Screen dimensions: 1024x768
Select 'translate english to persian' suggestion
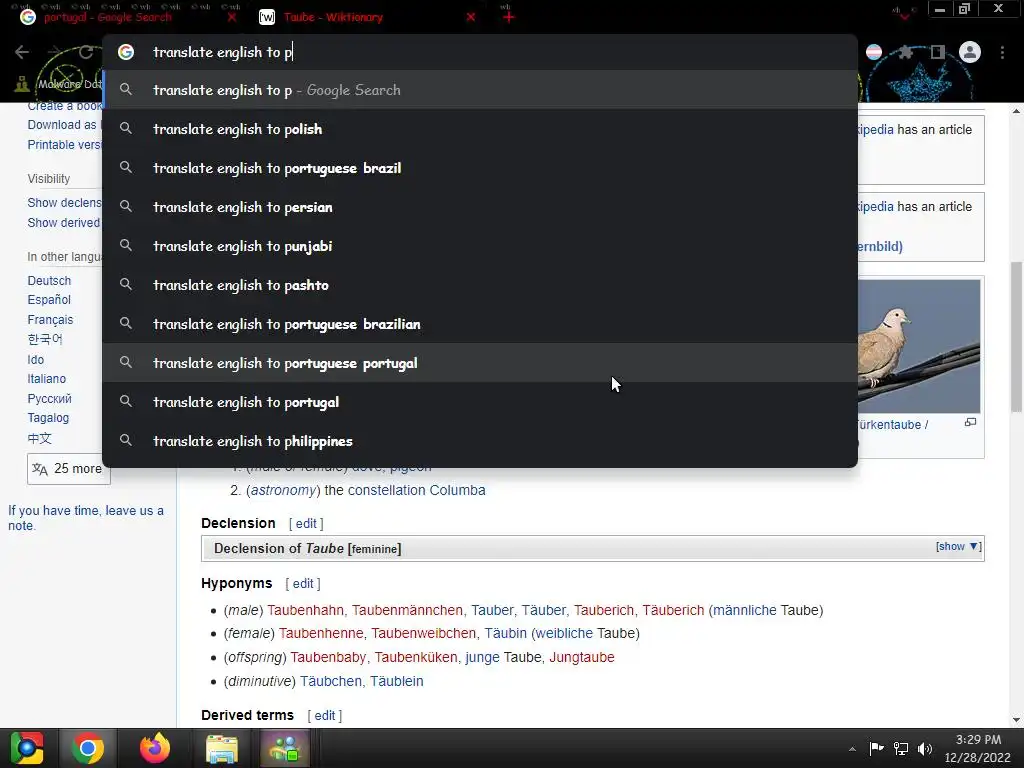(x=480, y=207)
